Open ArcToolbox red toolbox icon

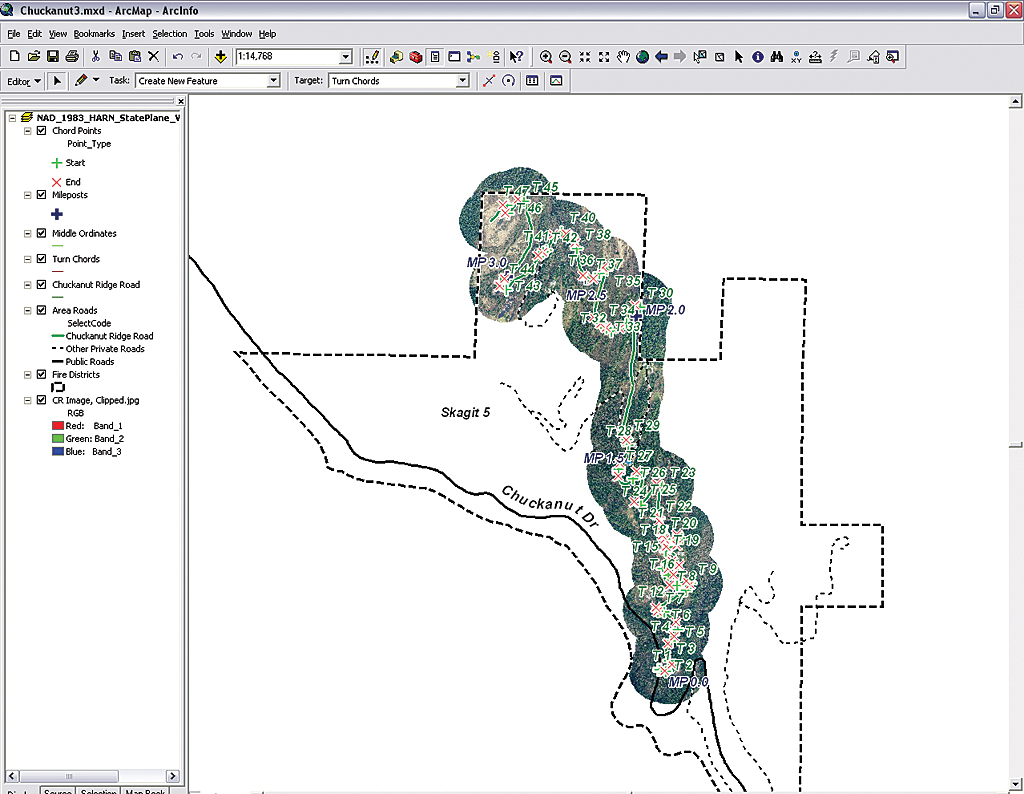pos(415,57)
